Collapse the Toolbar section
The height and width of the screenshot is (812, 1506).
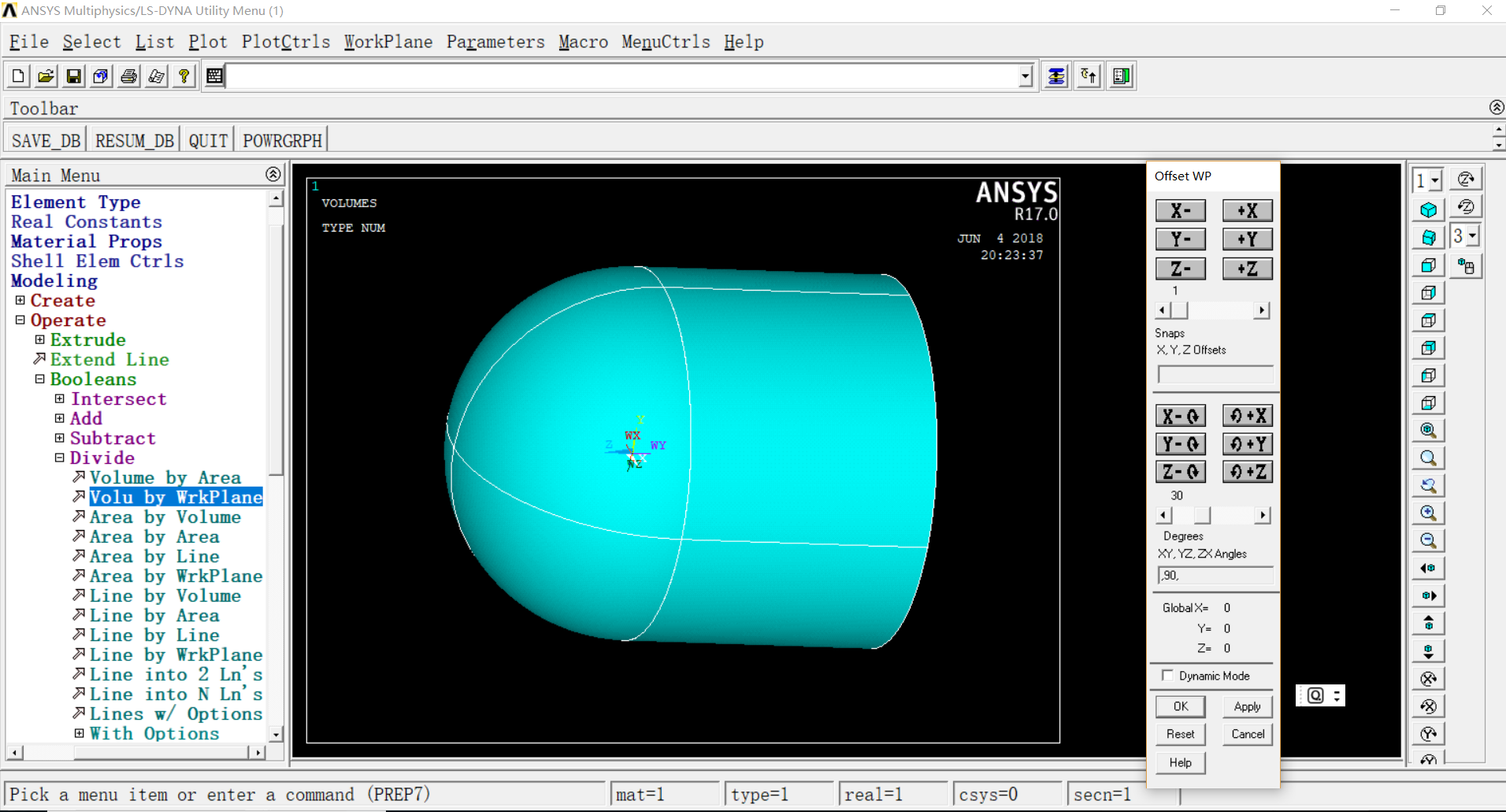coord(1497,107)
